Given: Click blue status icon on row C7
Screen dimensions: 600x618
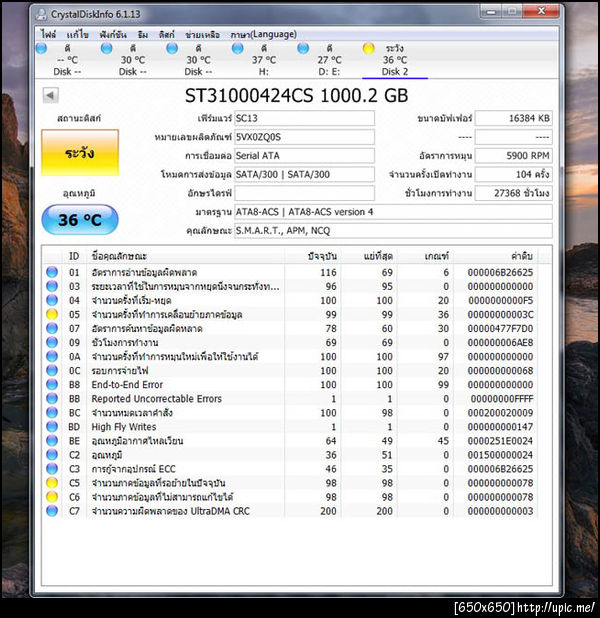Looking at the screenshot, I should click(52, 511).
